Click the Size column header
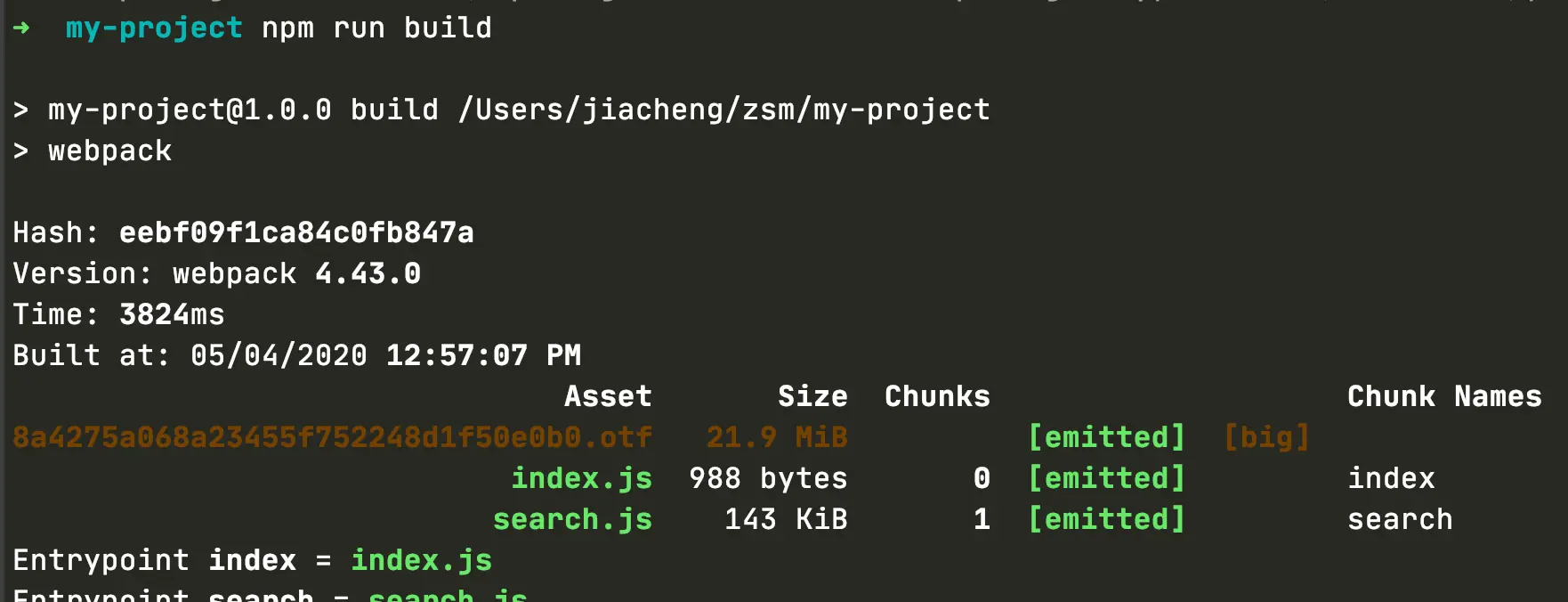Image resolution: width=1568 pixels, height=602 pixels. (812, 396)
